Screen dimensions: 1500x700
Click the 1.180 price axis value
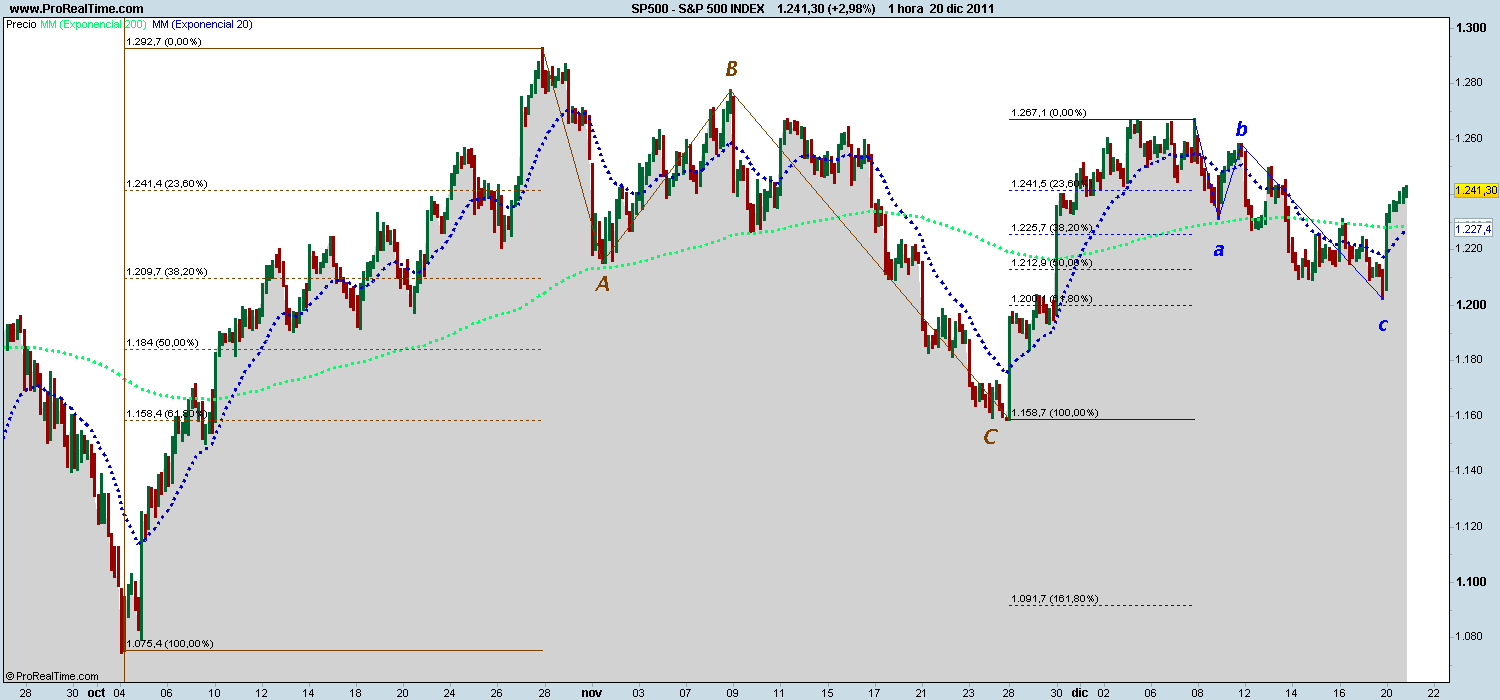pos(1469,360)
